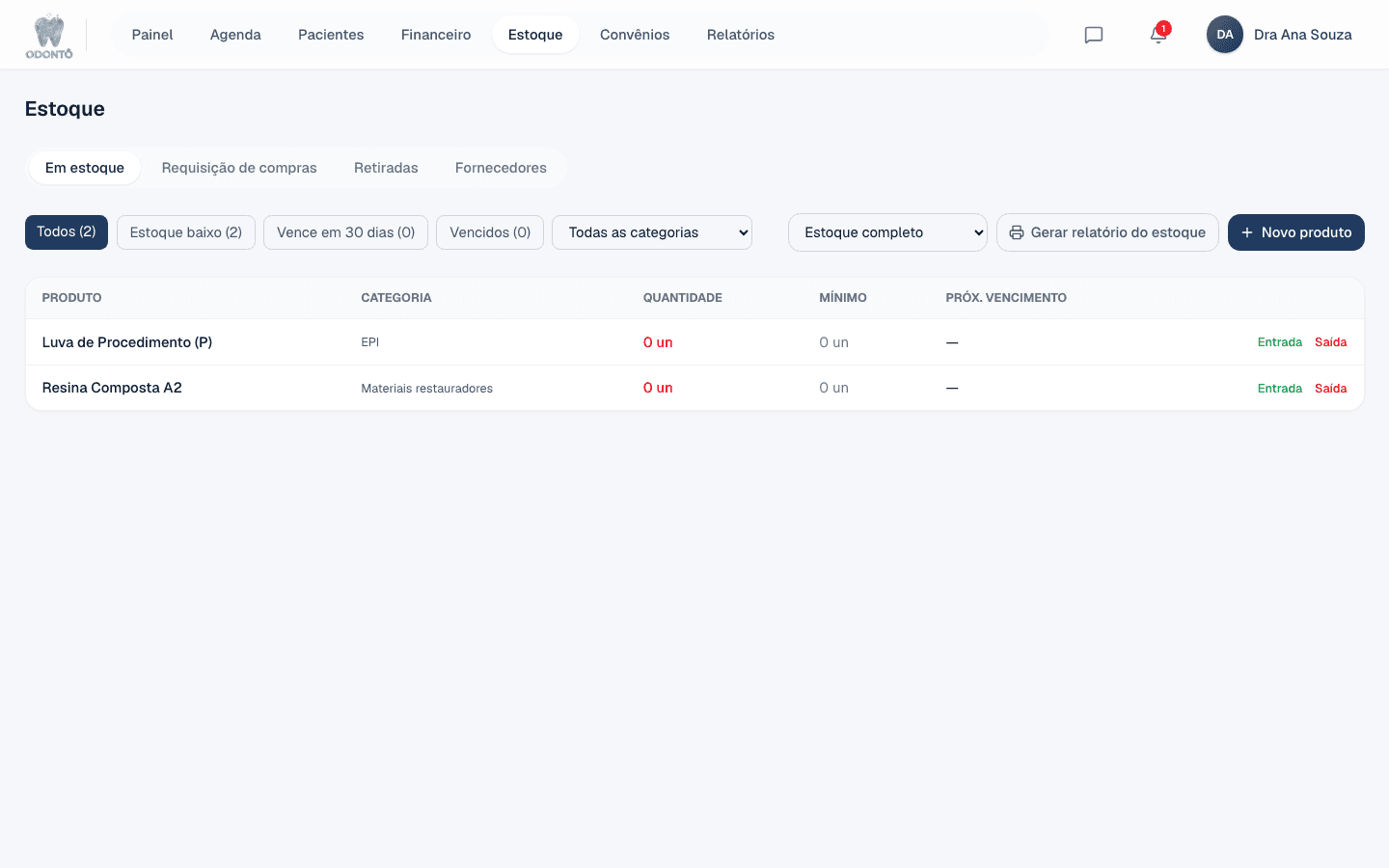The width and height of the screenshot is (1389, 868).
Task: Click Gerar relatório do estoque
Action: [x=1107, y=232]
